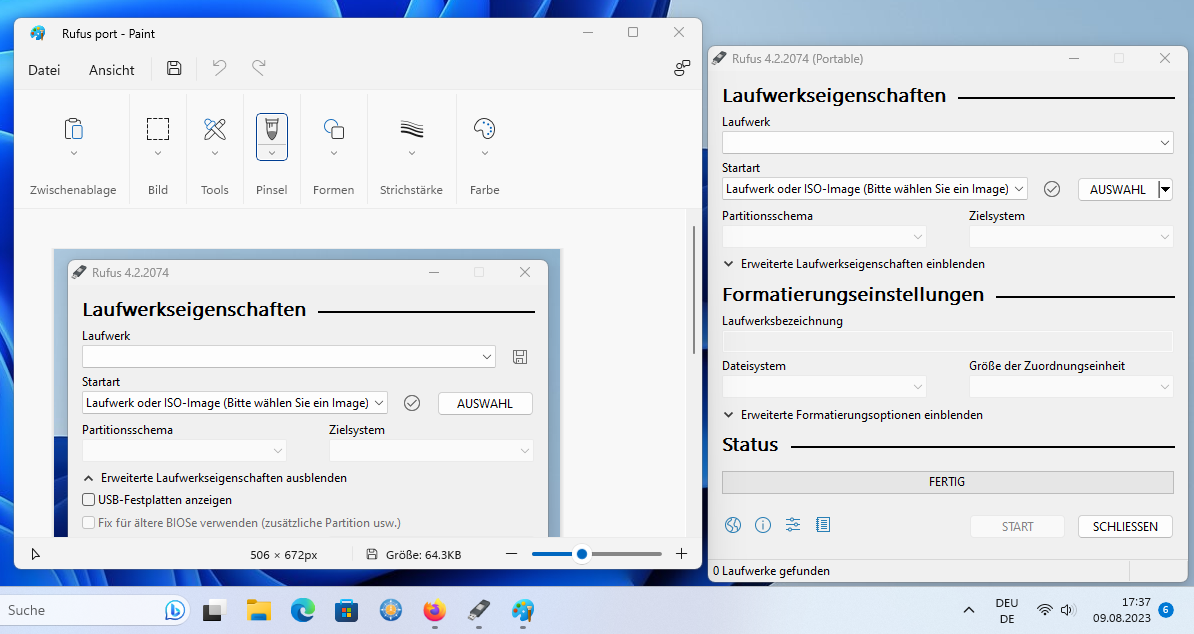
Task: Click the Bing icon in the search box
Action: point(174,610)
